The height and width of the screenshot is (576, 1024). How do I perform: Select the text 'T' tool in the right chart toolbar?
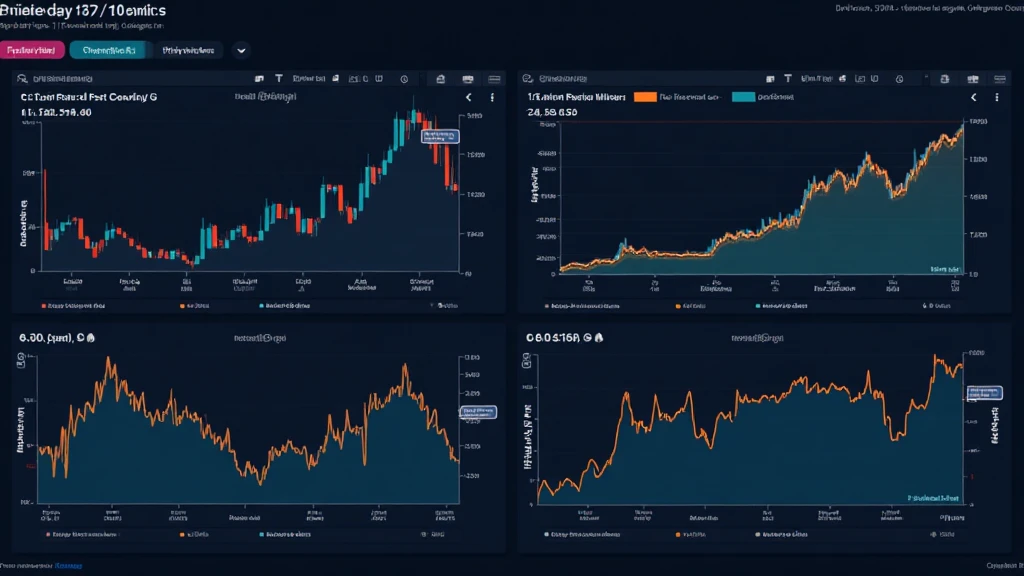click(788, 78)
